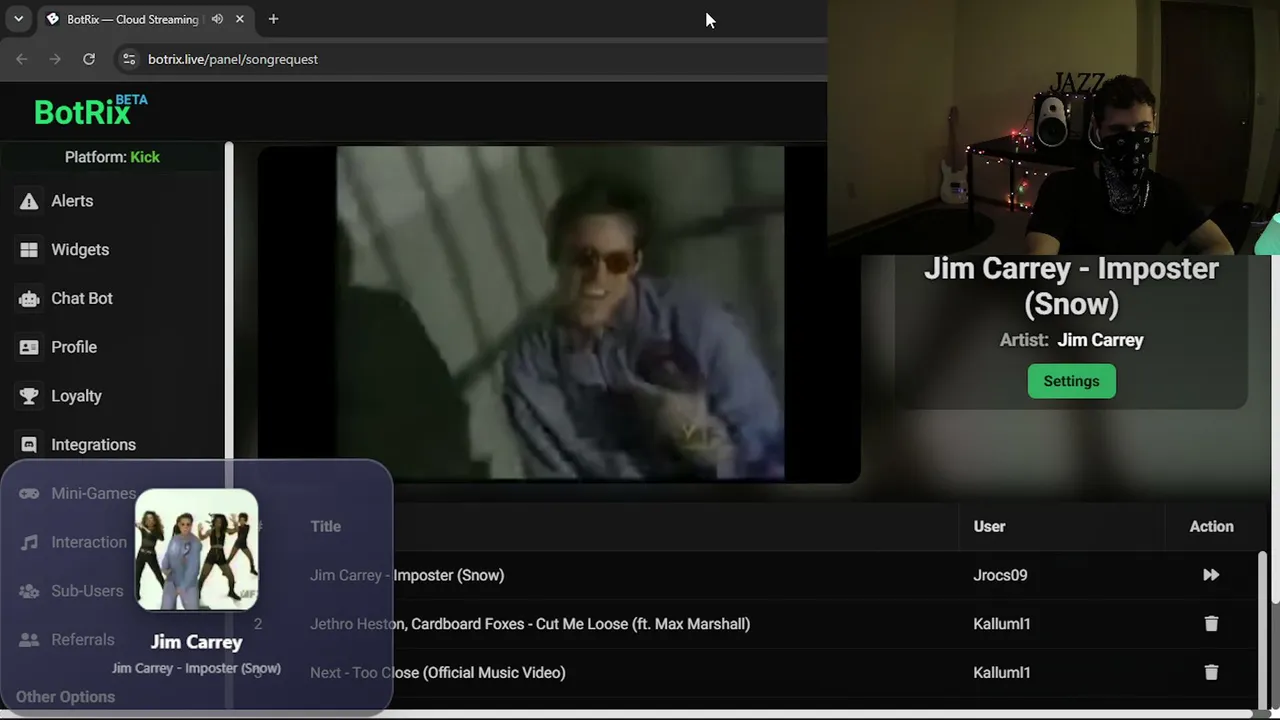
Task: Go back with the browser arrow
Action: (x=22, y=59)
